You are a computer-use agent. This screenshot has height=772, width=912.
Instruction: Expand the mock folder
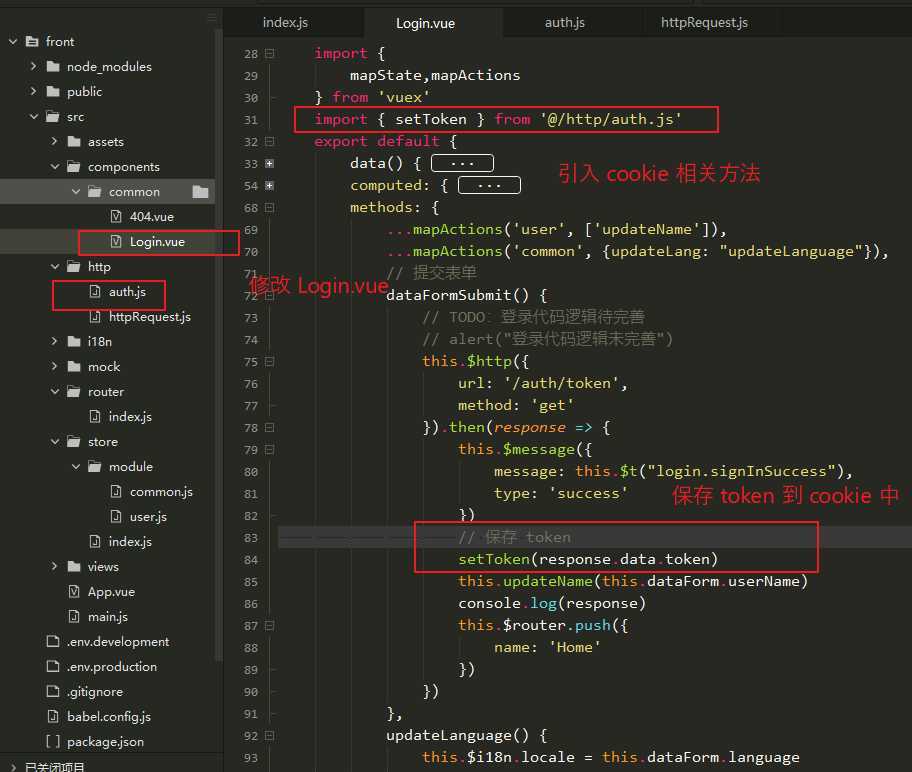(54, 367)
